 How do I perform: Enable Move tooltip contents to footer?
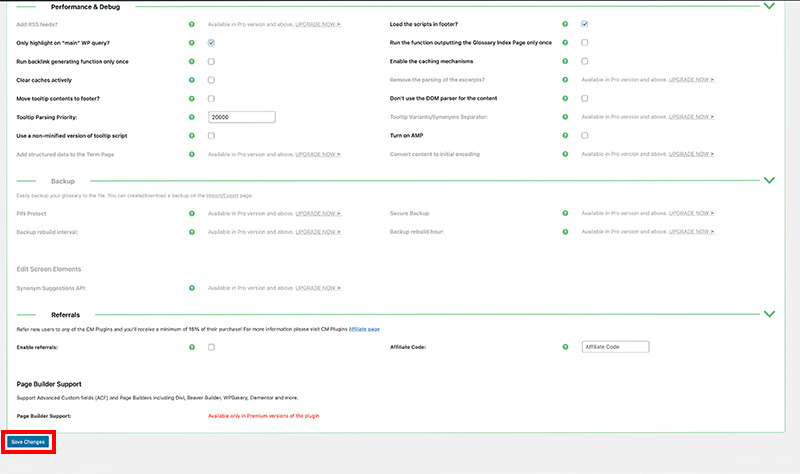click(212, 98)
